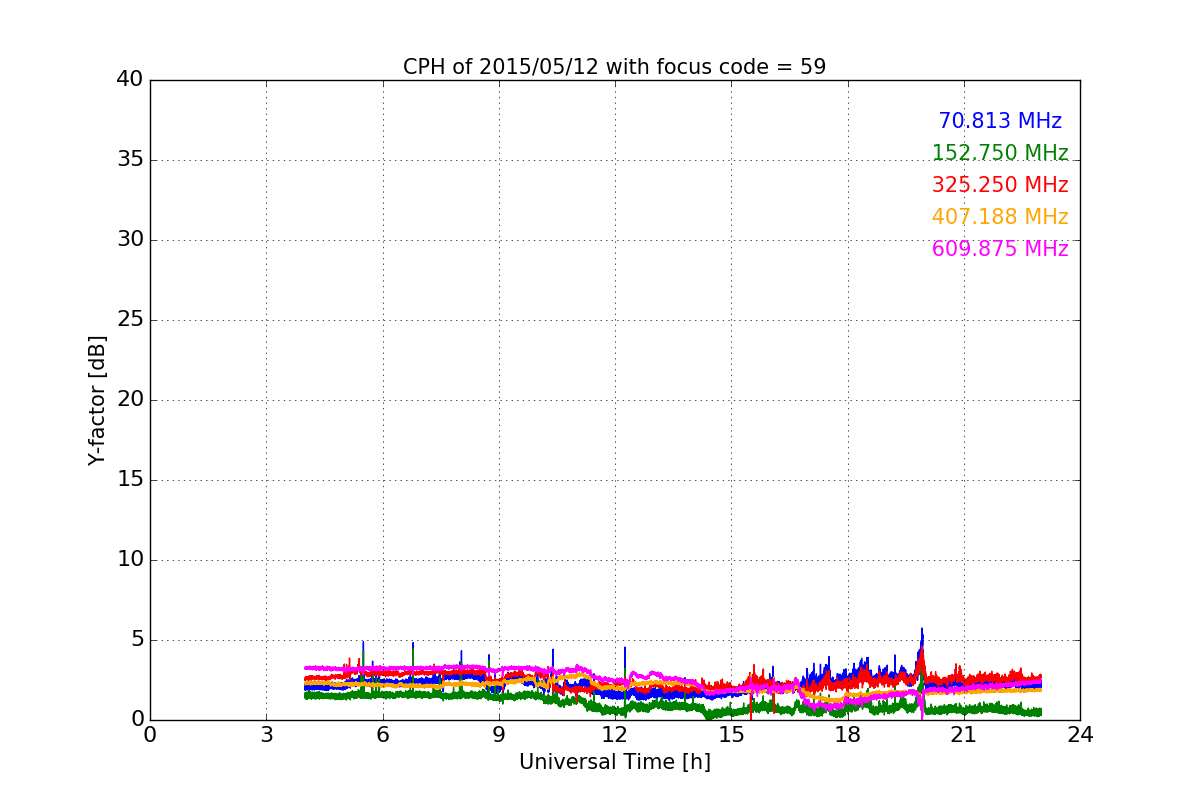Select the blue 70.813 MHz legend label
The height and width of the screenshot is (800, 1200).
pos(1000,121)
